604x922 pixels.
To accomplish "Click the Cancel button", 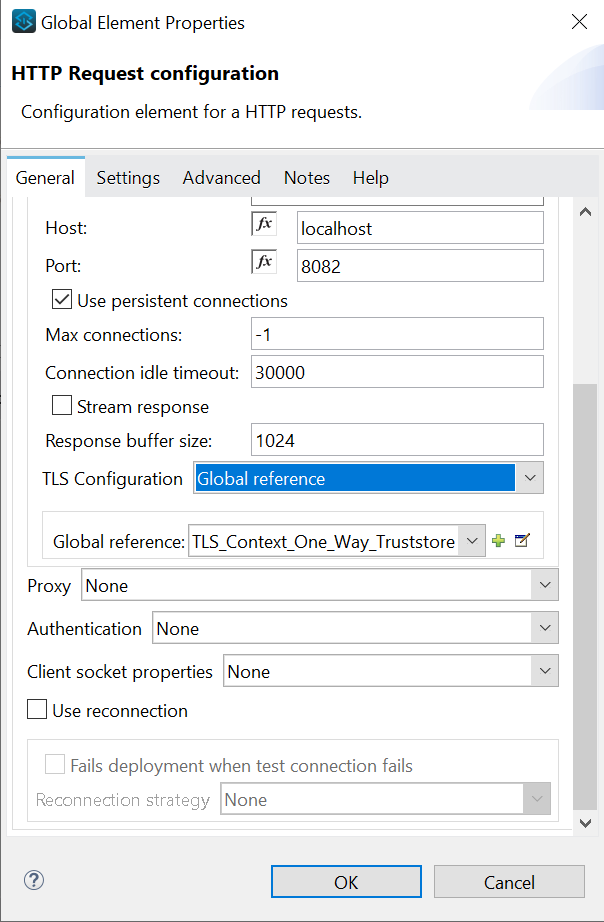I will tap(509, 882).
